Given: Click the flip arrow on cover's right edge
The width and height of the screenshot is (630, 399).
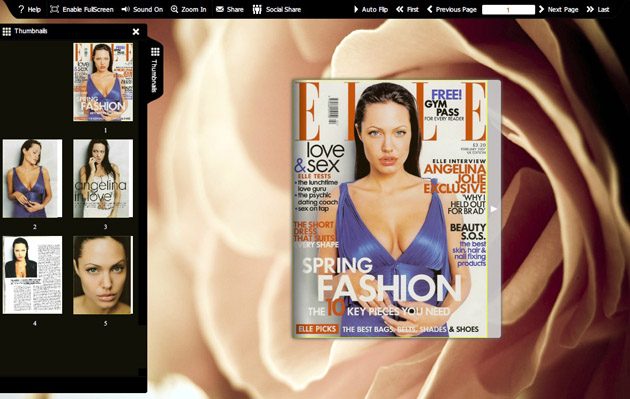Looking at the screenshot, I should [x=494, y=209].
